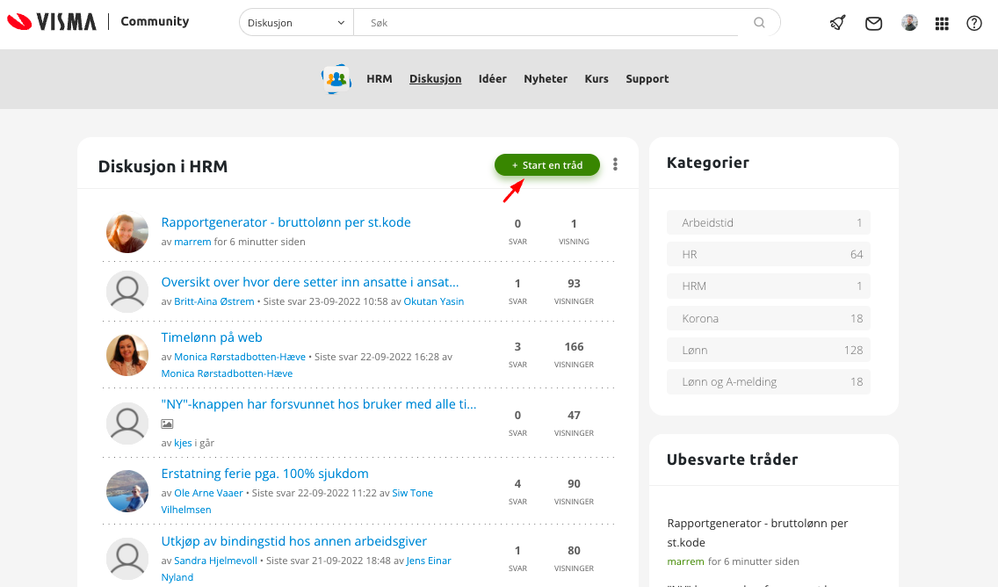Open the Diskusjon search scope dropdown
The height and width of the screenshot is (587, 998).
296,23
